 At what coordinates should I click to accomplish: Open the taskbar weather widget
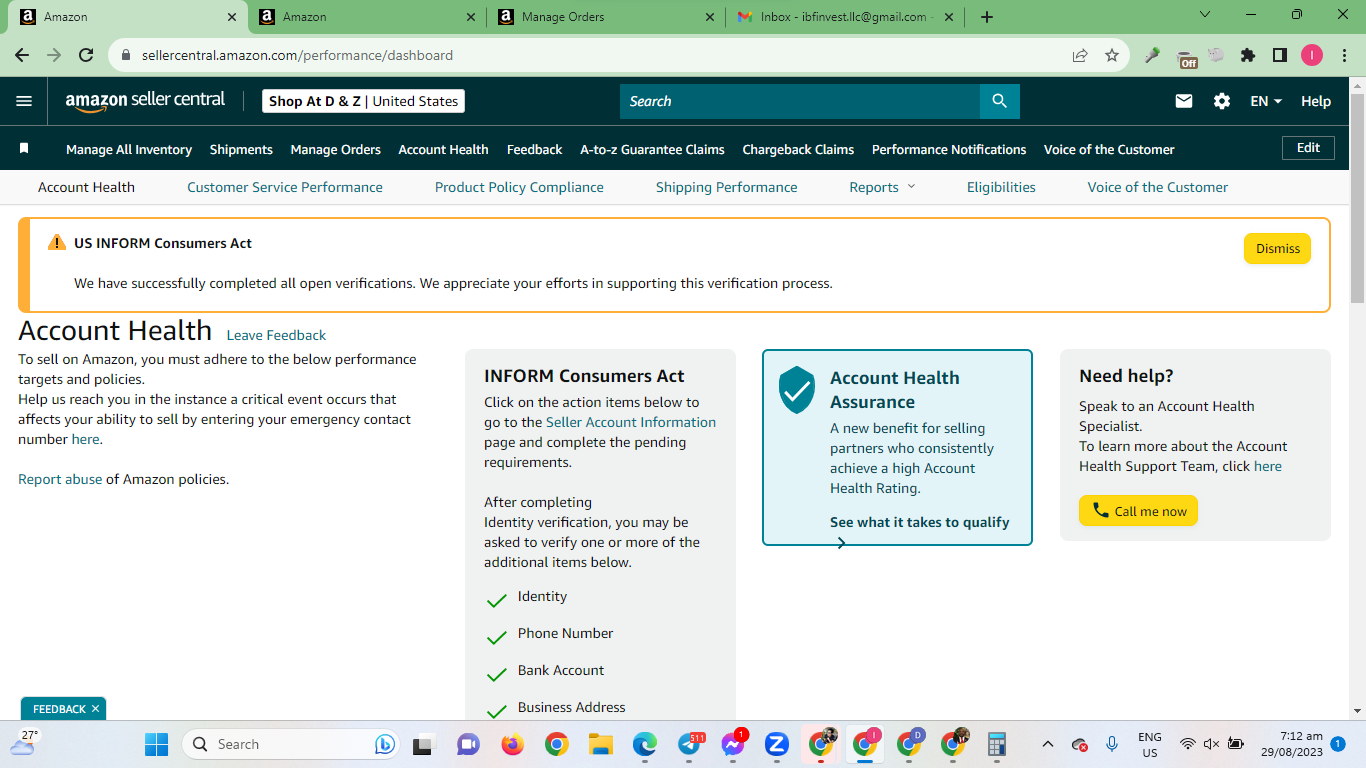click(x=23, y=744)
